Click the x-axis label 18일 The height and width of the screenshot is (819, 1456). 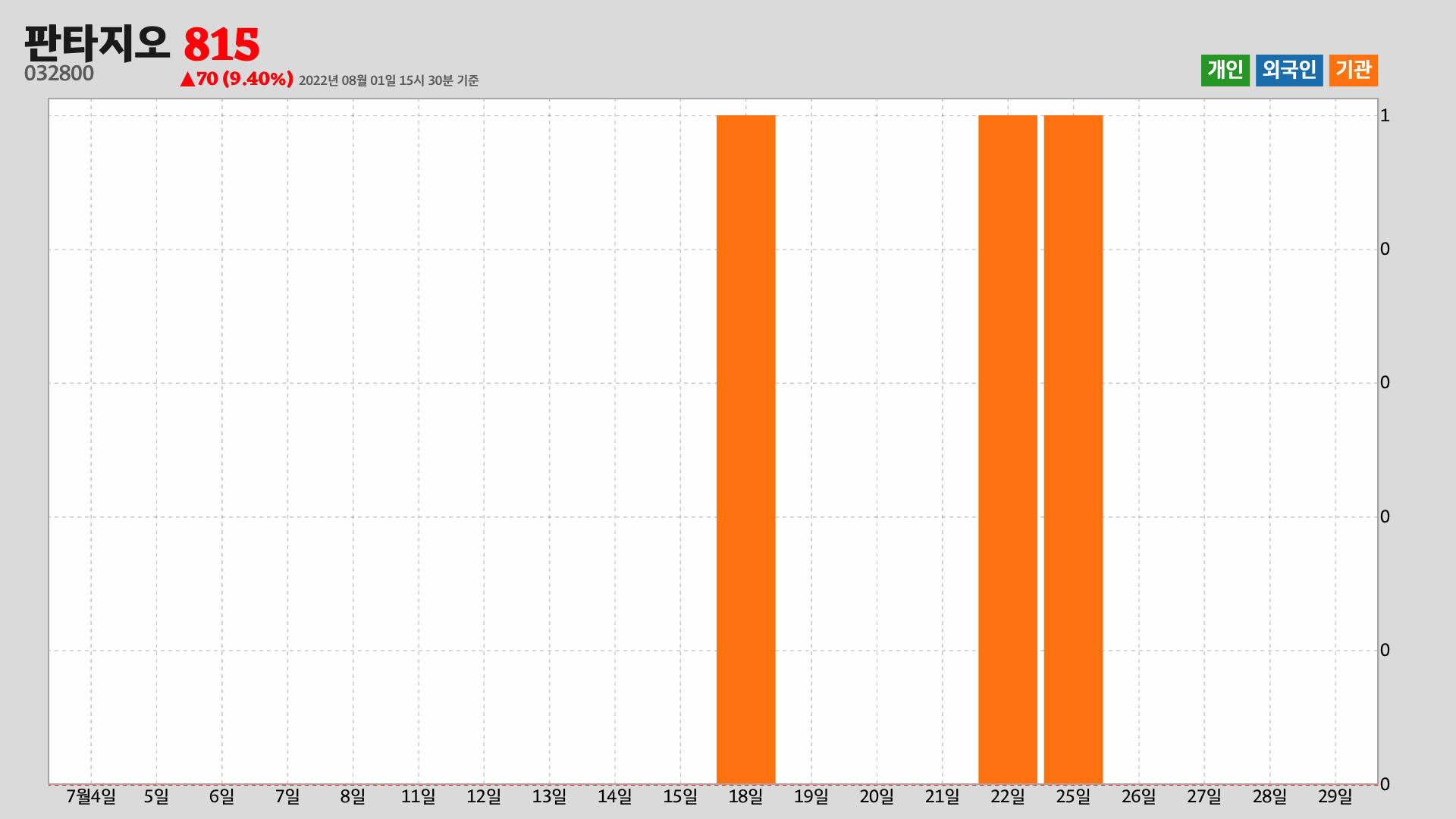[x=745, y=796]
